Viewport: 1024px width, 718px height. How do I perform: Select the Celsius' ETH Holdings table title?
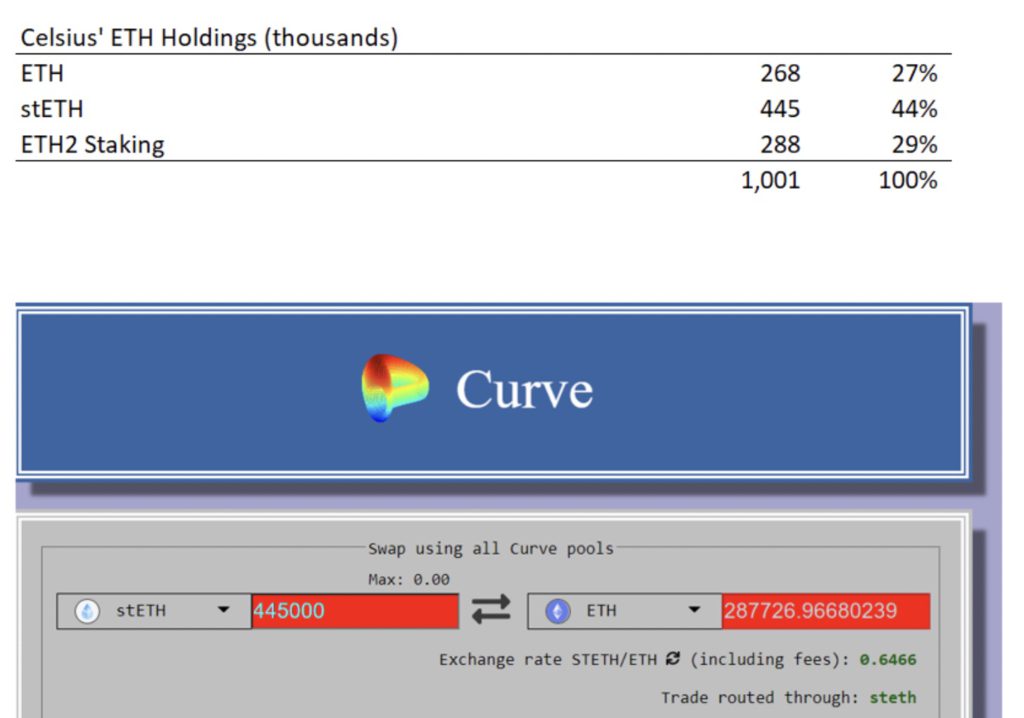tap(209, 39)
